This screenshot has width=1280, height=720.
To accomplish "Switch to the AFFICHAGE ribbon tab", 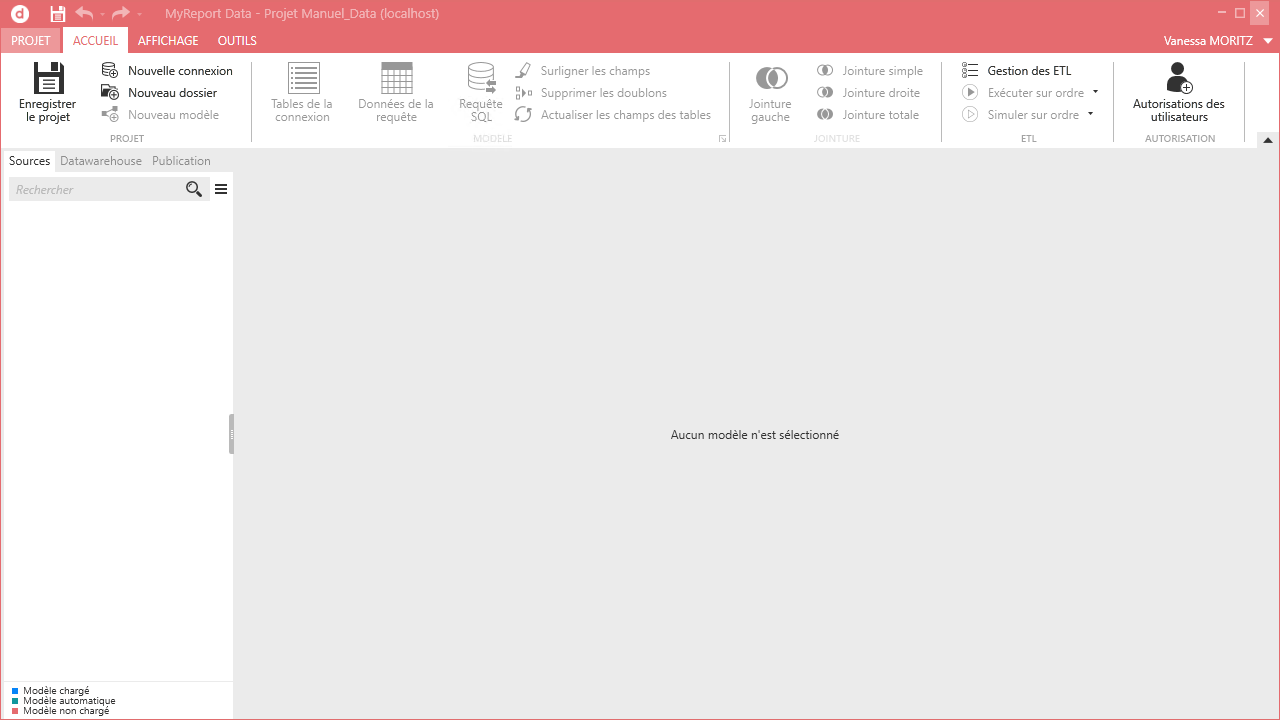I will coord(168,41).
